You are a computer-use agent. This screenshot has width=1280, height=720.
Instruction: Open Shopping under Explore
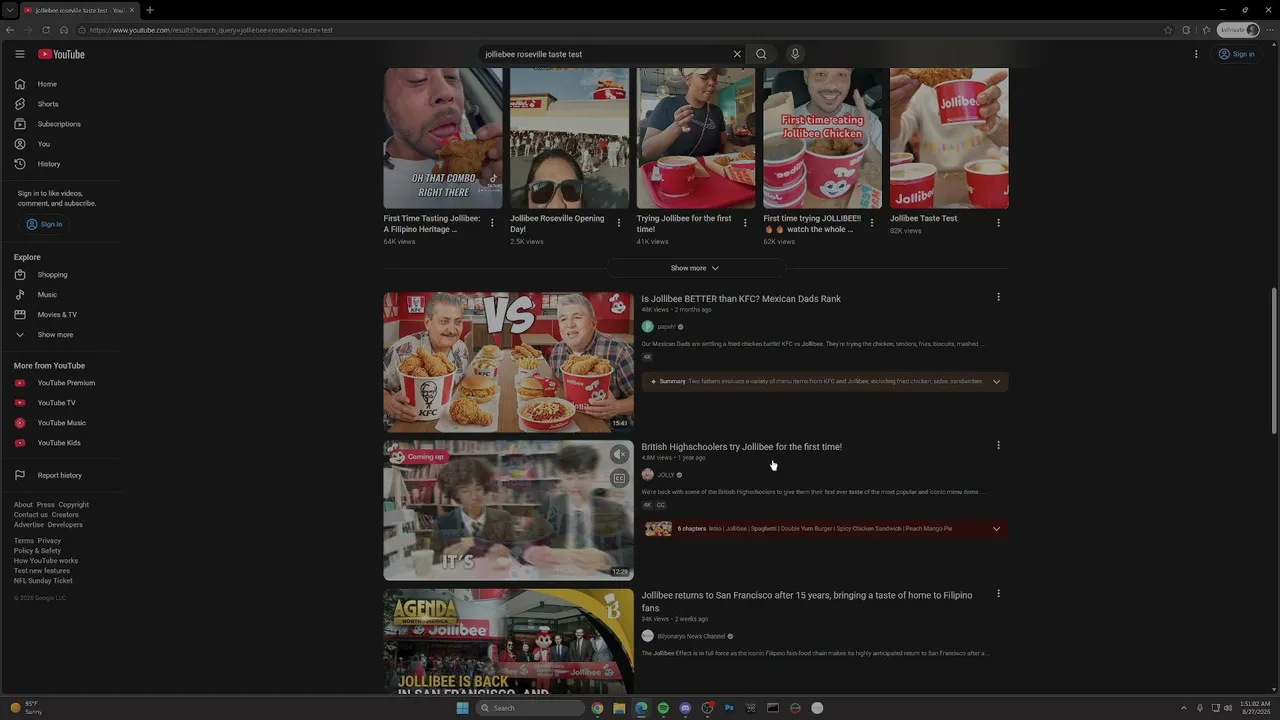[x=52, y=275]
